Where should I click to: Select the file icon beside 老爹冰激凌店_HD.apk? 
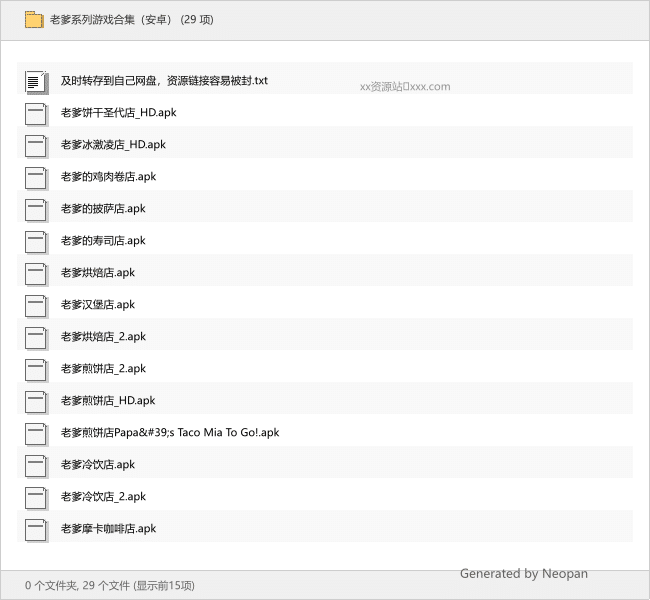[36, 145]
